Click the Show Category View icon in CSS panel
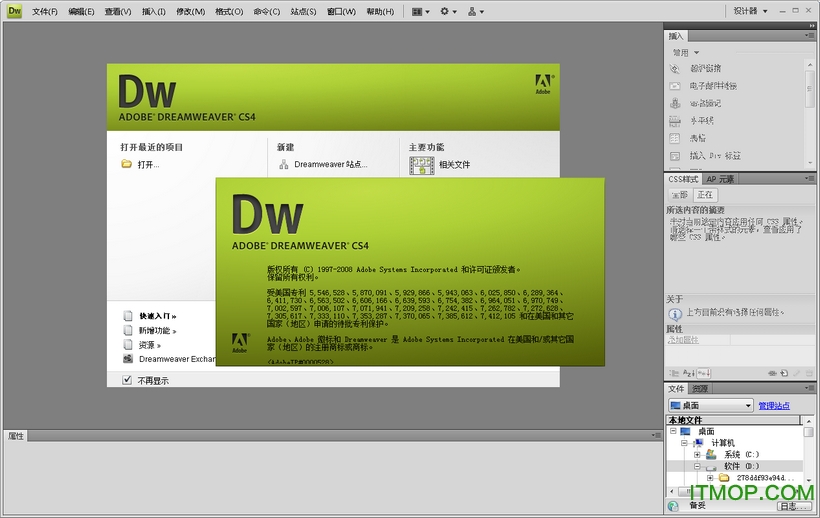The image size is (820, 518). tap(674, 373)
